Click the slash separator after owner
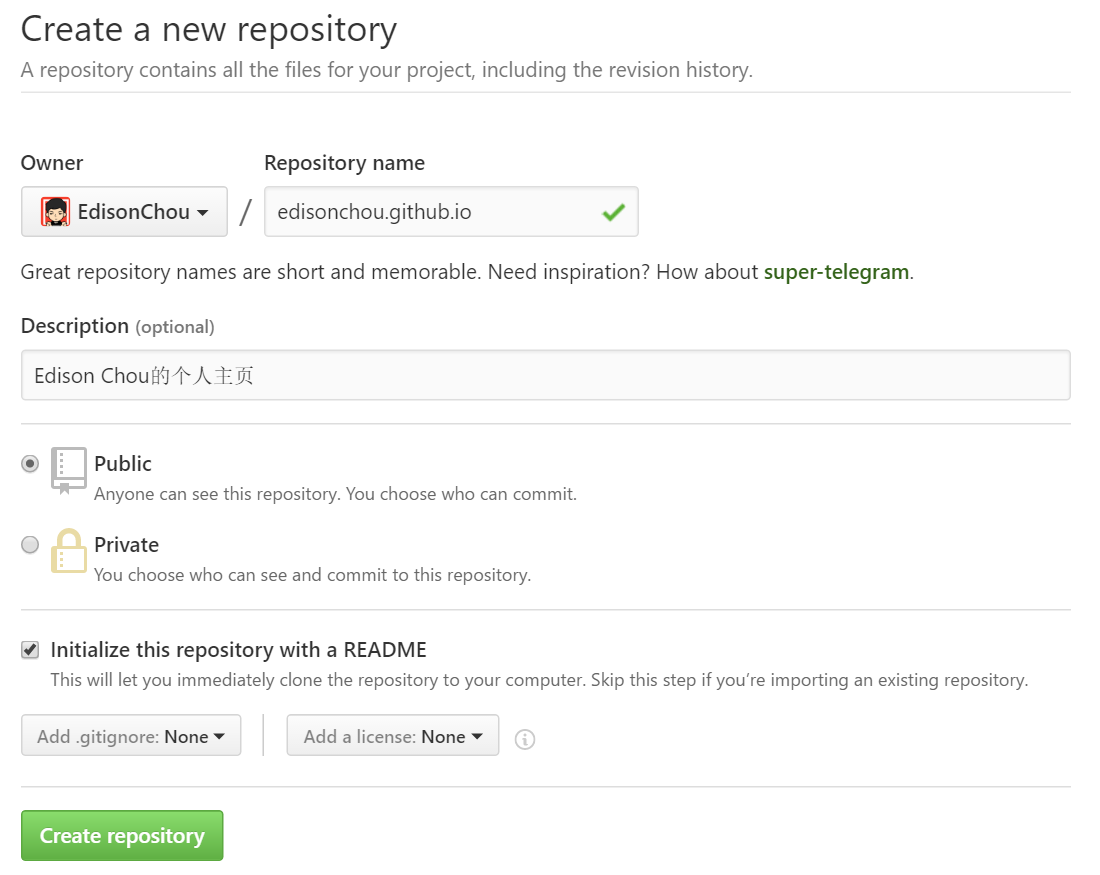 pyautogui.click(x=246, y=212)
